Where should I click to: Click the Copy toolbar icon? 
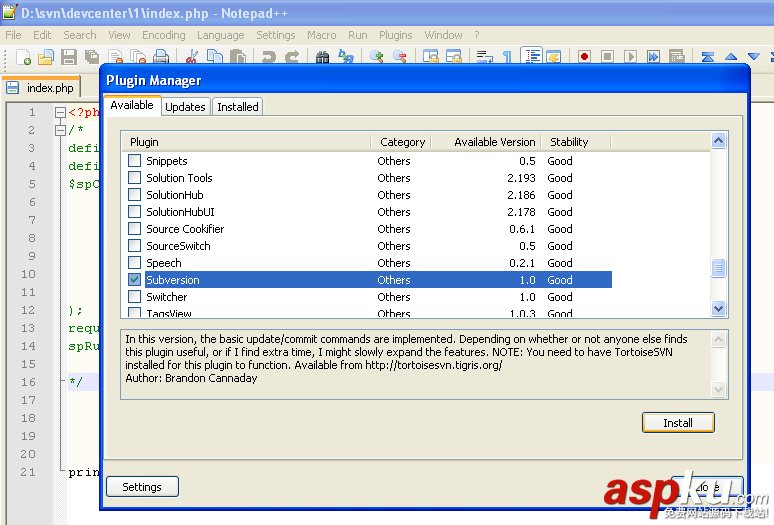(x=215, y=57)
